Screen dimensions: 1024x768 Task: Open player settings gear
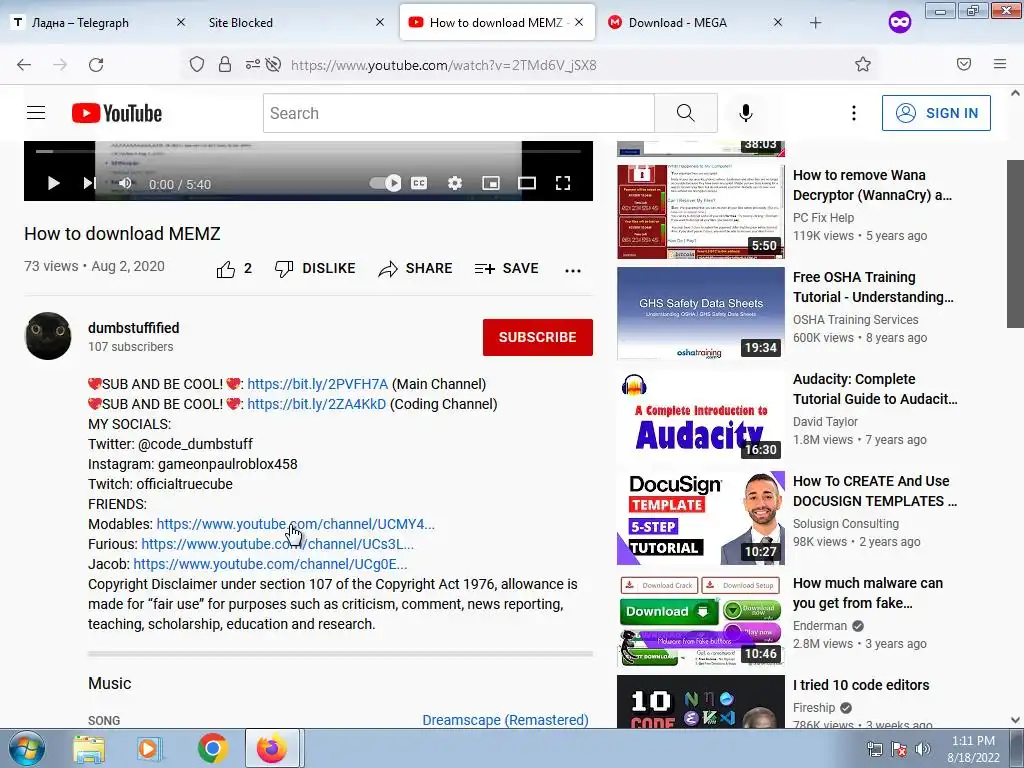coord(455,184)
